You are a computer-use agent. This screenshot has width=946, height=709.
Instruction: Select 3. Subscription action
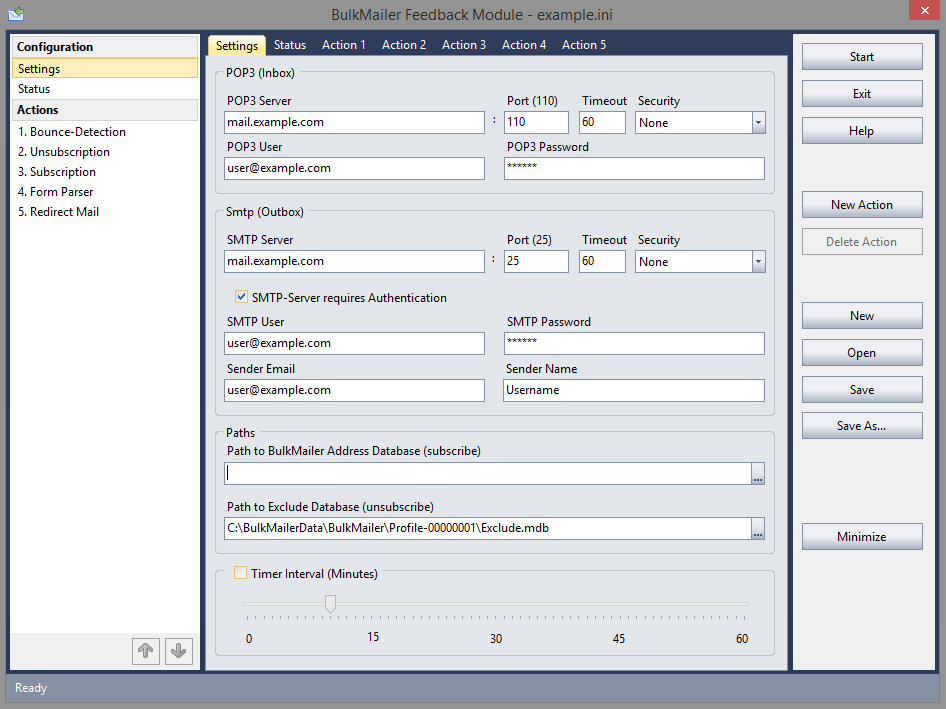point(104,171)
